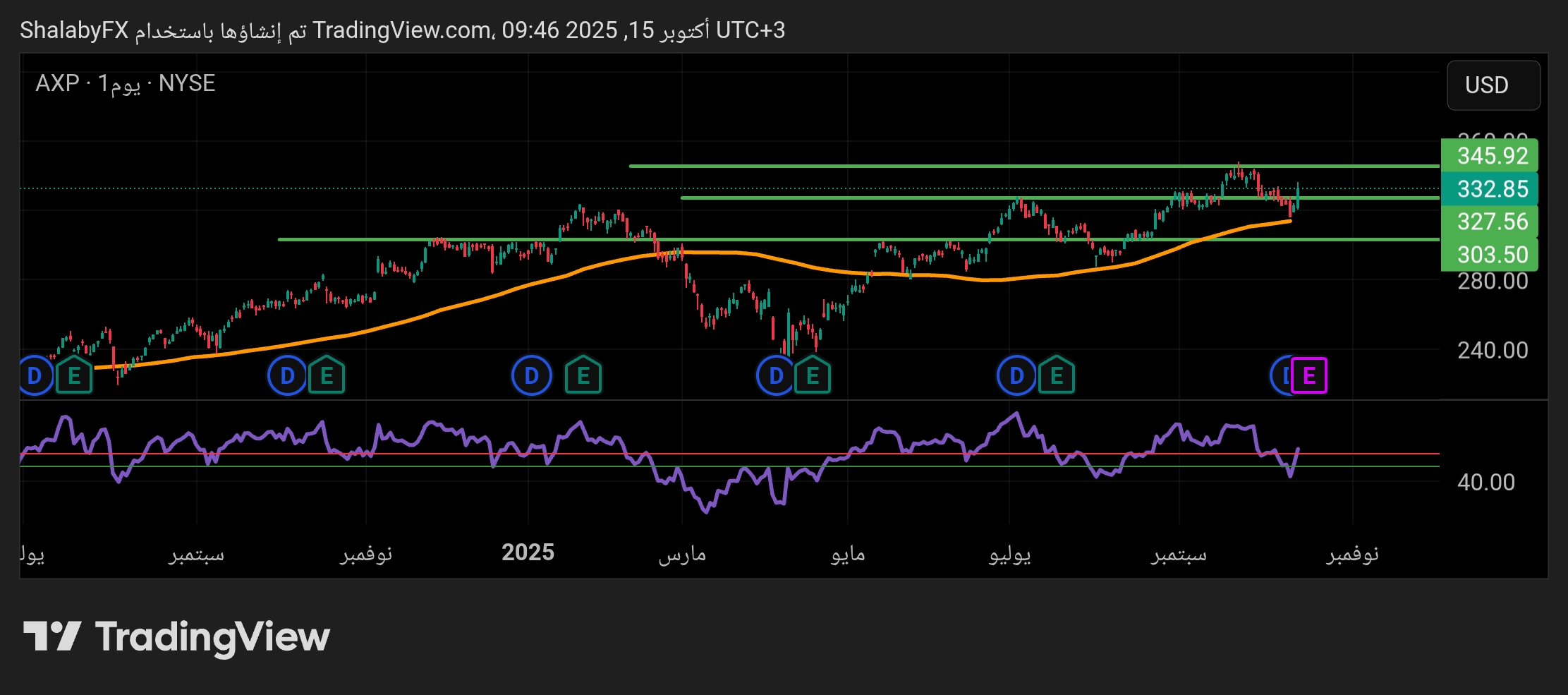Click the AXP NYSE symbol title
Viewport: 1568px width, 695px height.
click(125, 83)
